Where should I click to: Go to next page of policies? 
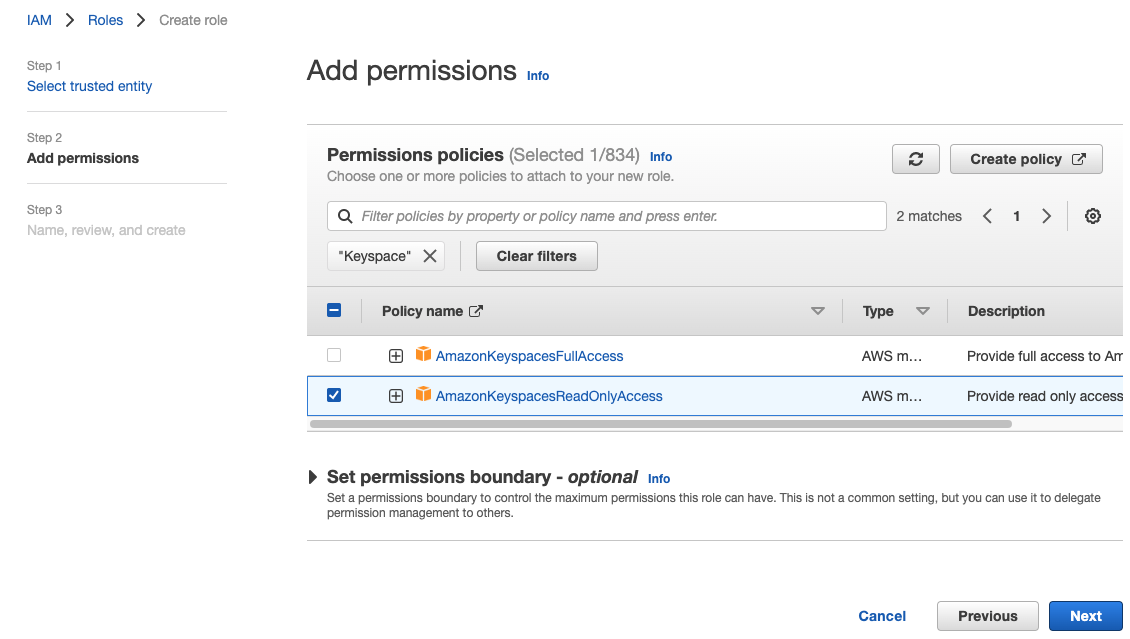point(1046,216)
